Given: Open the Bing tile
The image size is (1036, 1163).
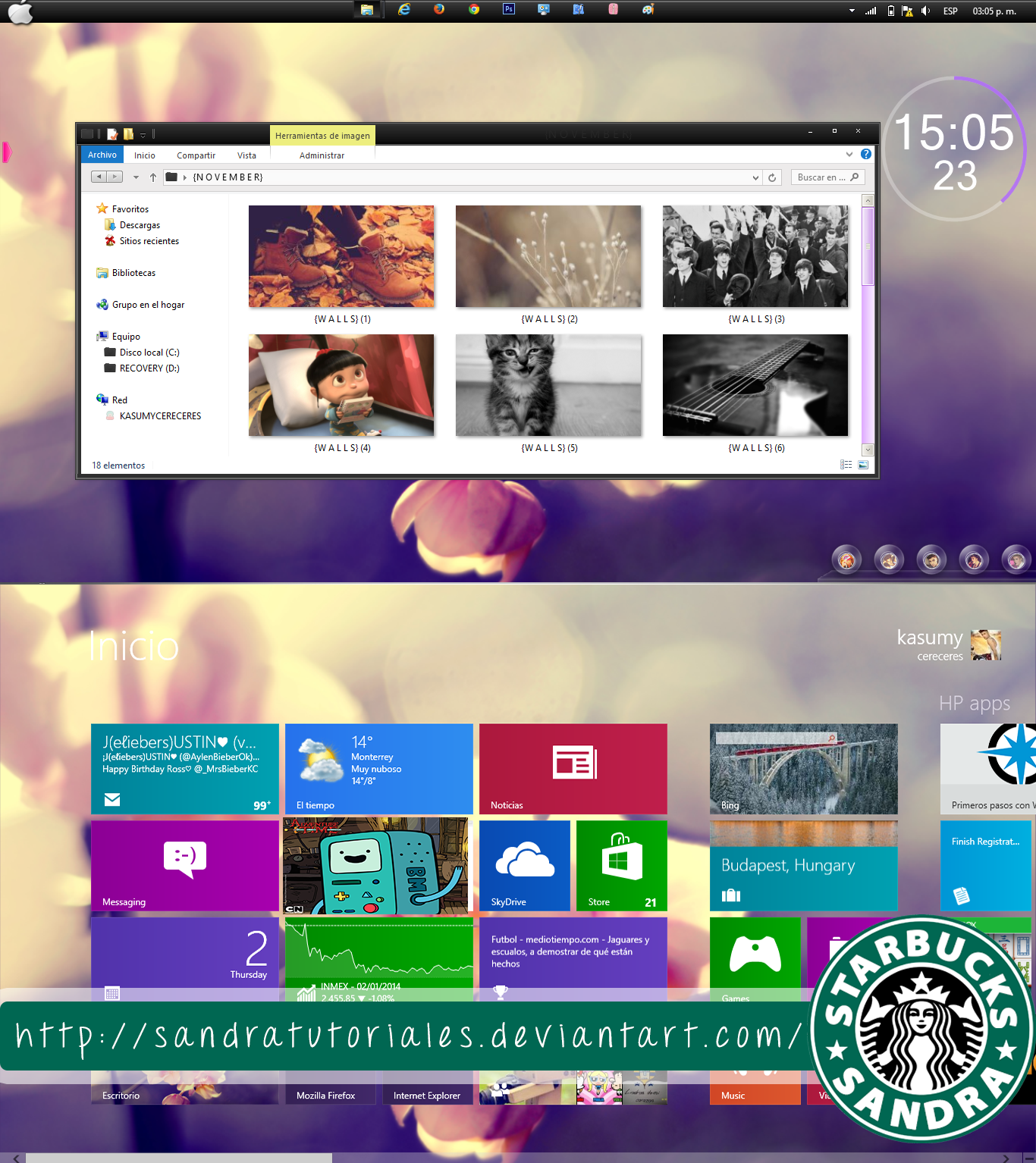Looking at the screenshot, I should coord(804,769).
